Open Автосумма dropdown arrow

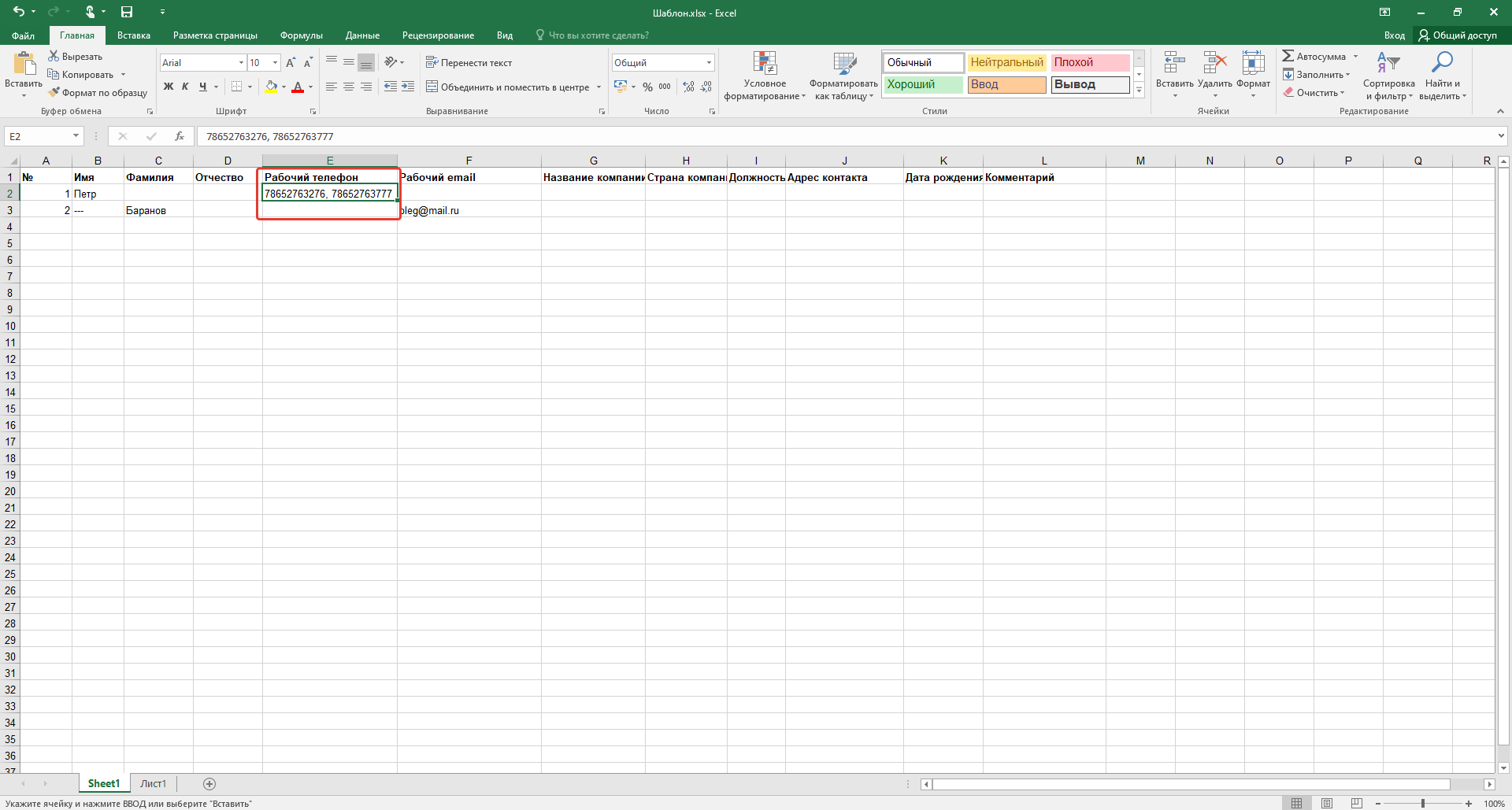point(1355,57)
